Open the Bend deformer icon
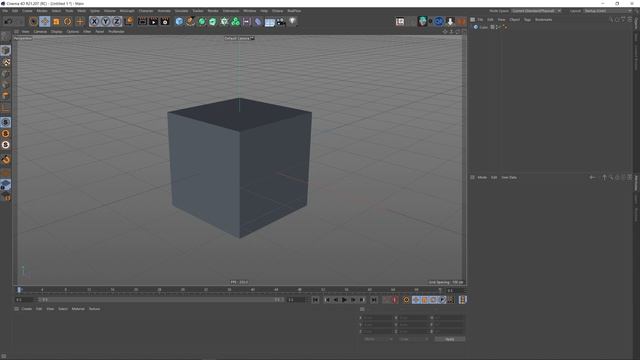This screenshot has width=640, height=360. click(x=258, y=21)
